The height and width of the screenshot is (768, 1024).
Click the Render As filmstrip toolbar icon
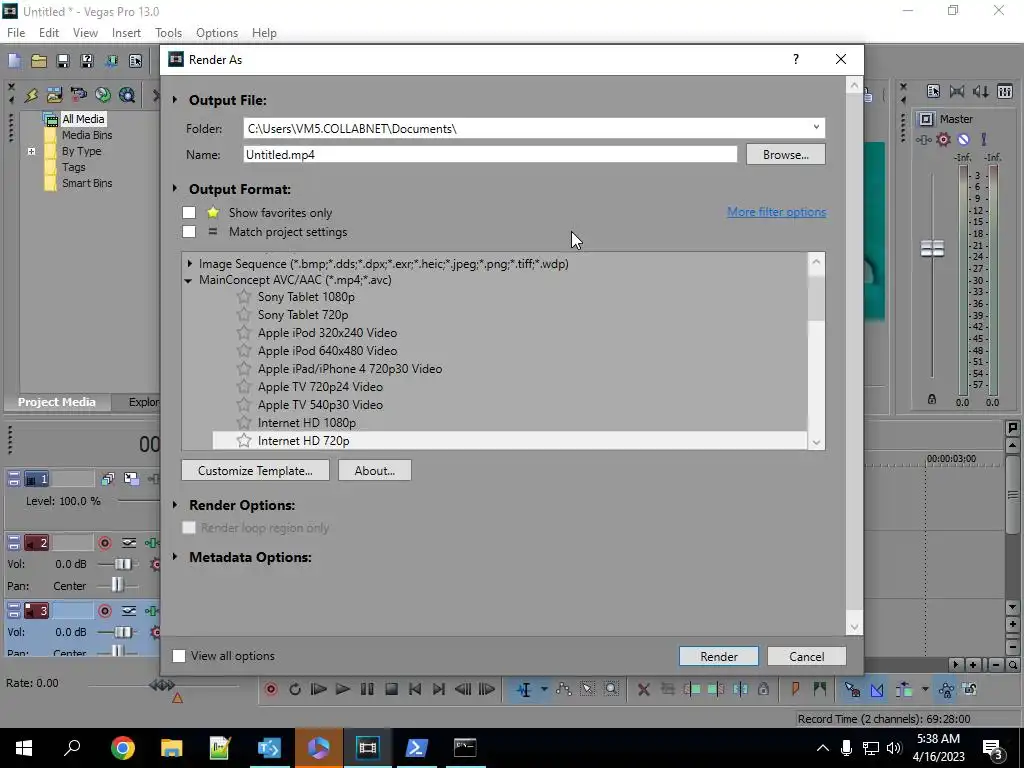coord(111,61)
